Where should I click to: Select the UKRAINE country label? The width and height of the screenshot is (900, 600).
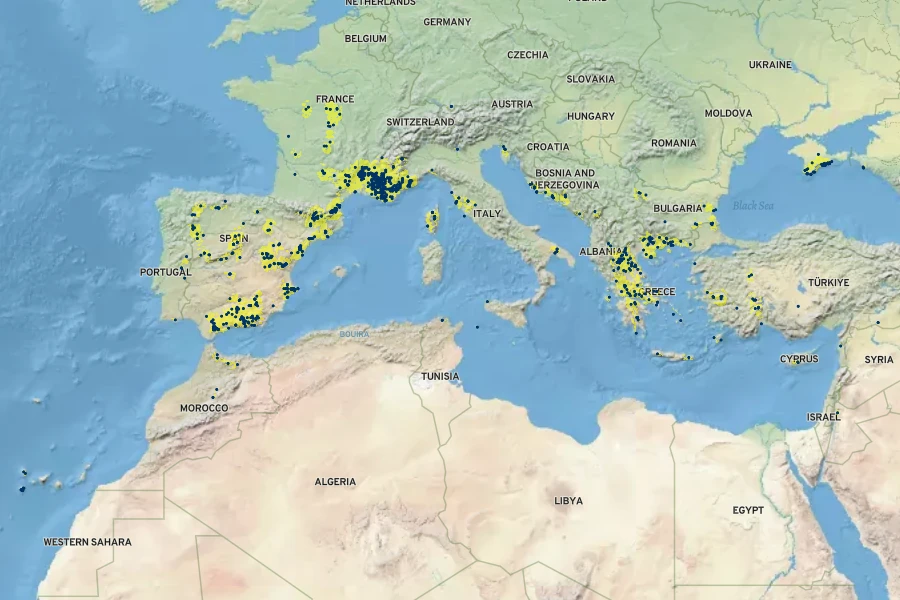tap(770, 65)
